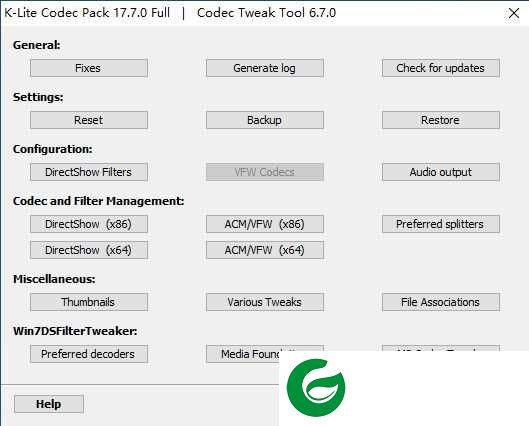Select the VFW Codecs button

pos(265,172)
